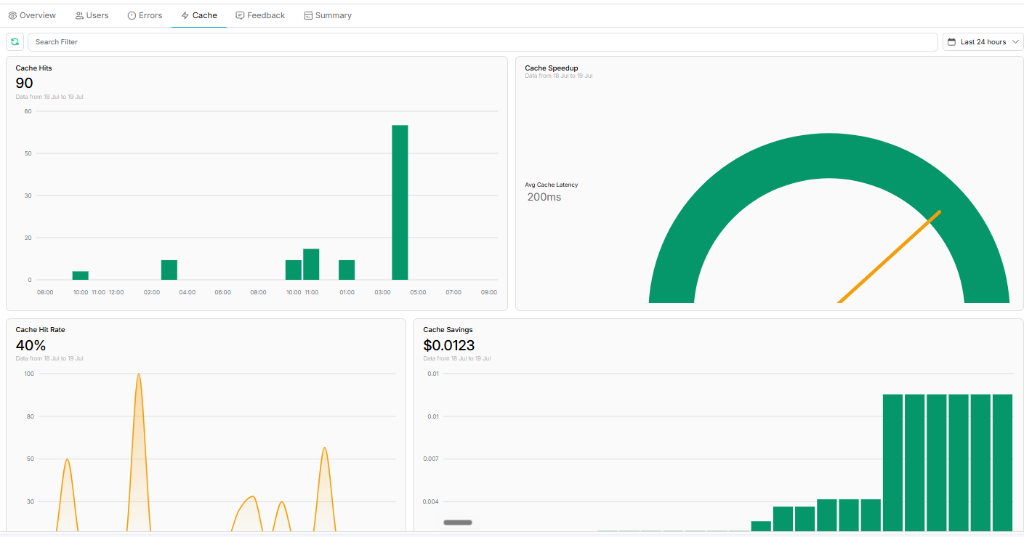Click the last bar in Cache Savings chart
This screenshot has height=537, width=1024.
1002,463
